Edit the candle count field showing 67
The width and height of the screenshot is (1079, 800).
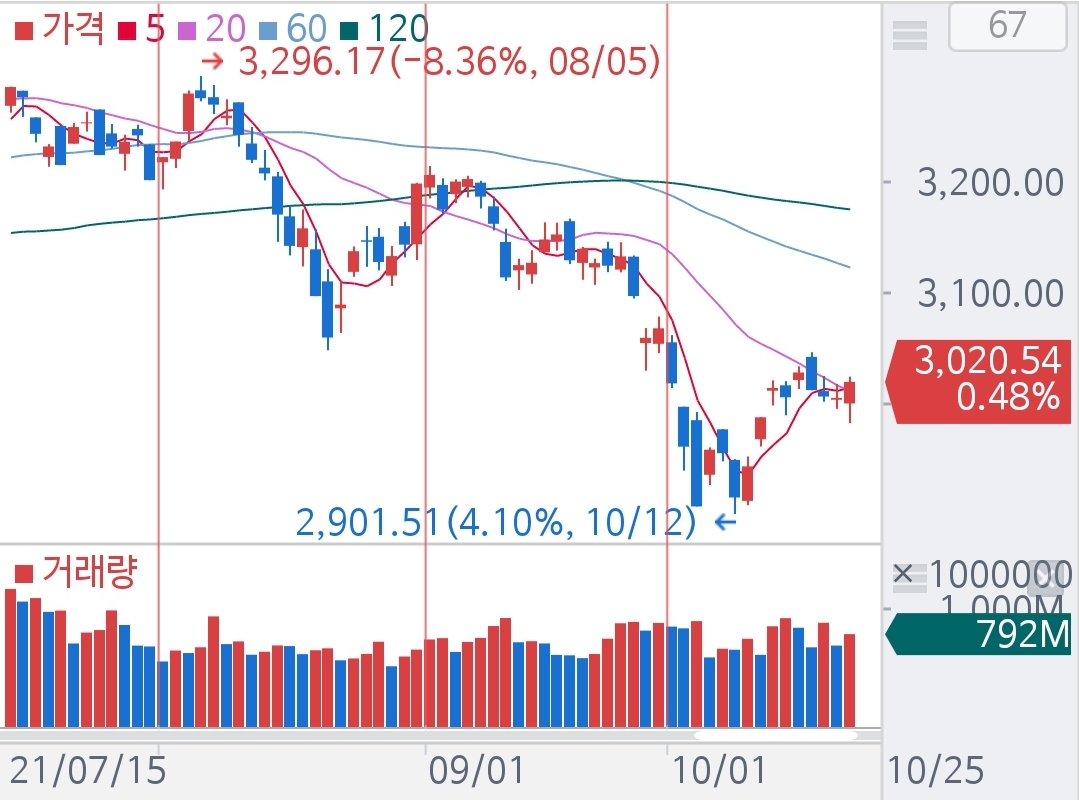(x=1007, y=26)
